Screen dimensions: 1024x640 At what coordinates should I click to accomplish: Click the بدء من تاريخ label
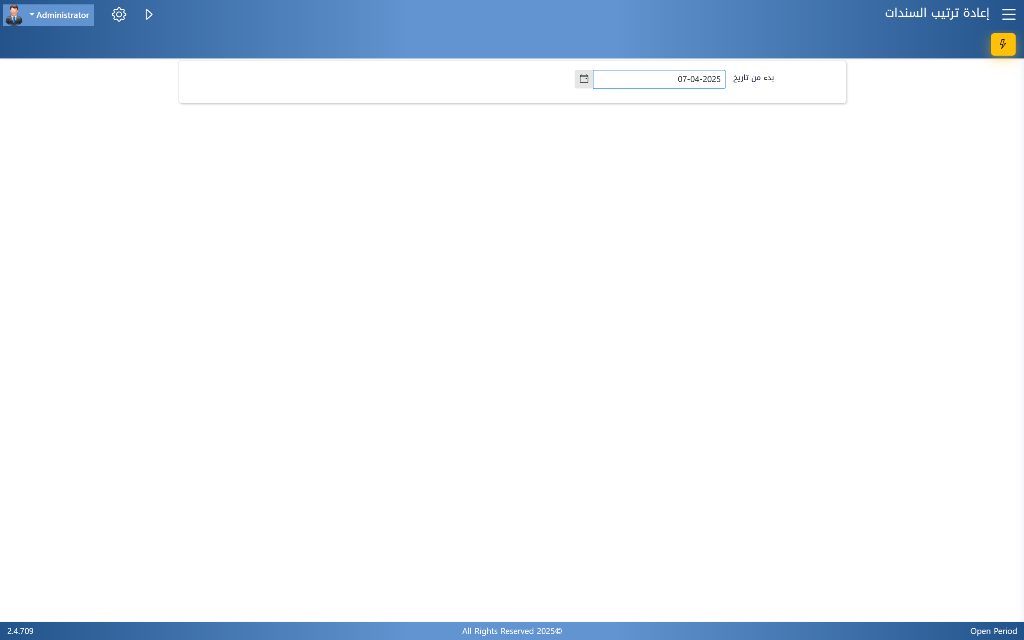click(x=754, y=78)
